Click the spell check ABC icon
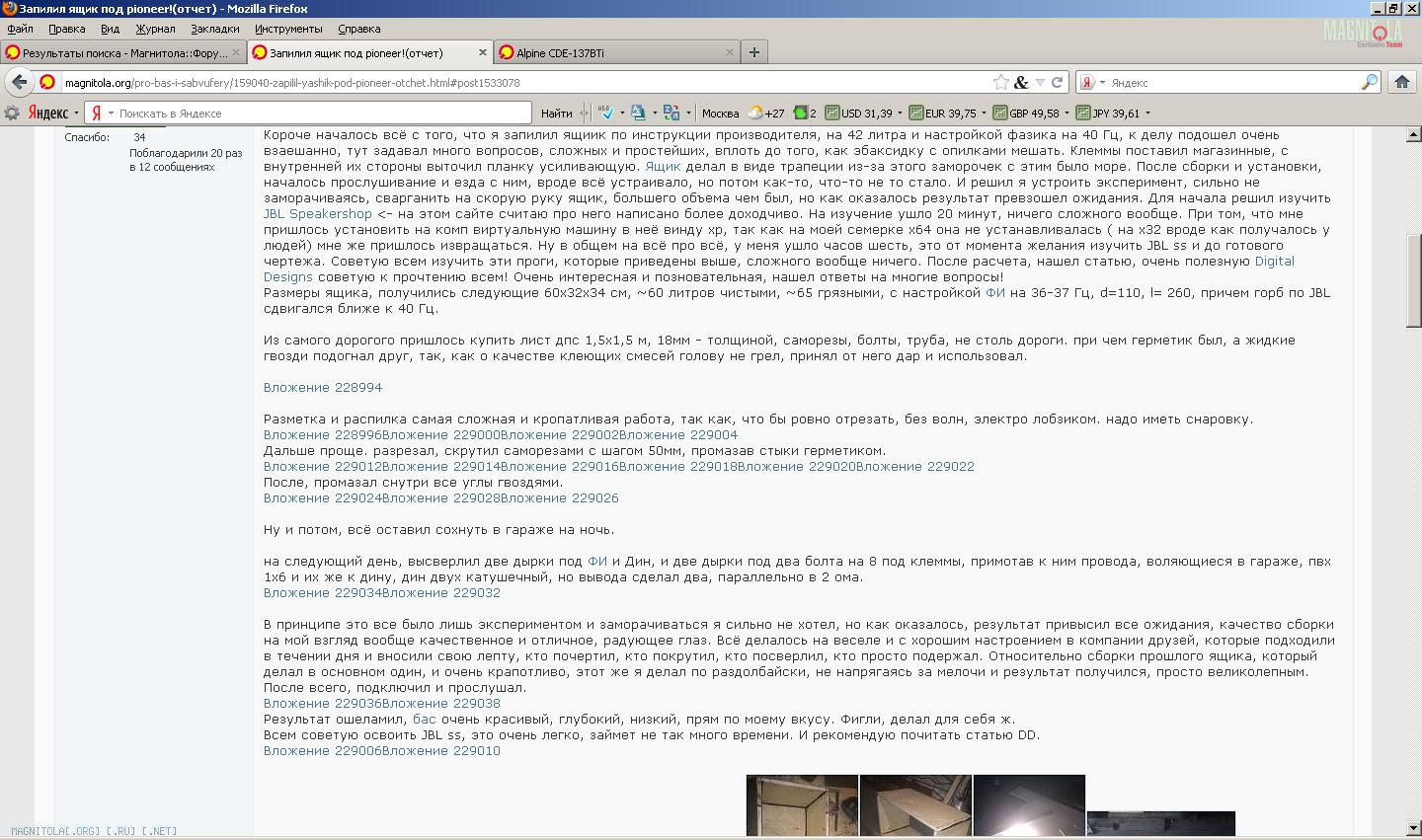Image resolution: width=1422 pixels, height=840 pixels. tap(606, 113)
